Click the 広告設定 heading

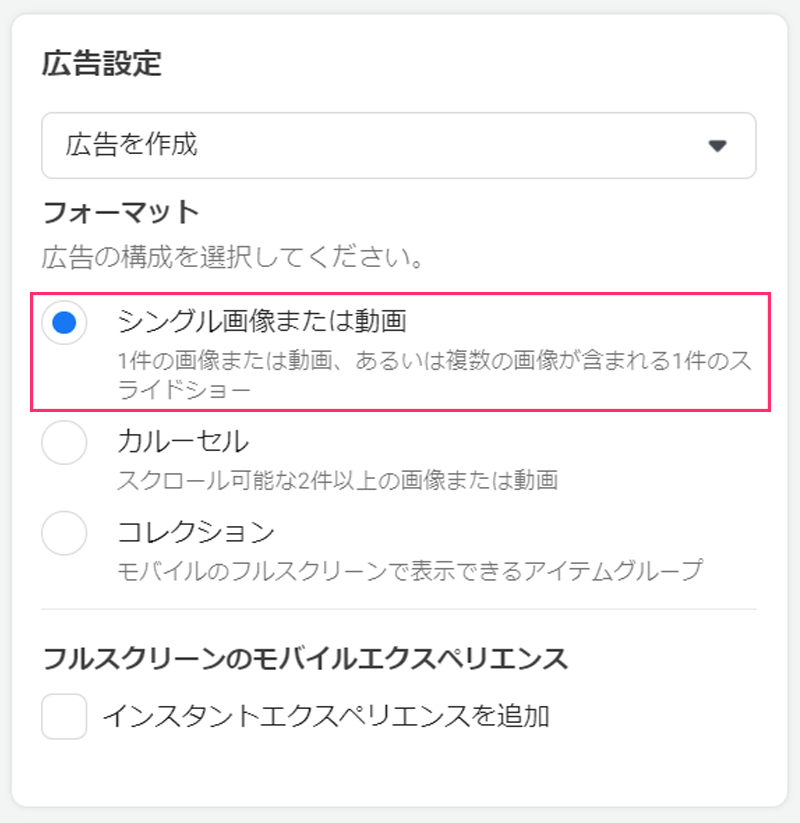101,64
